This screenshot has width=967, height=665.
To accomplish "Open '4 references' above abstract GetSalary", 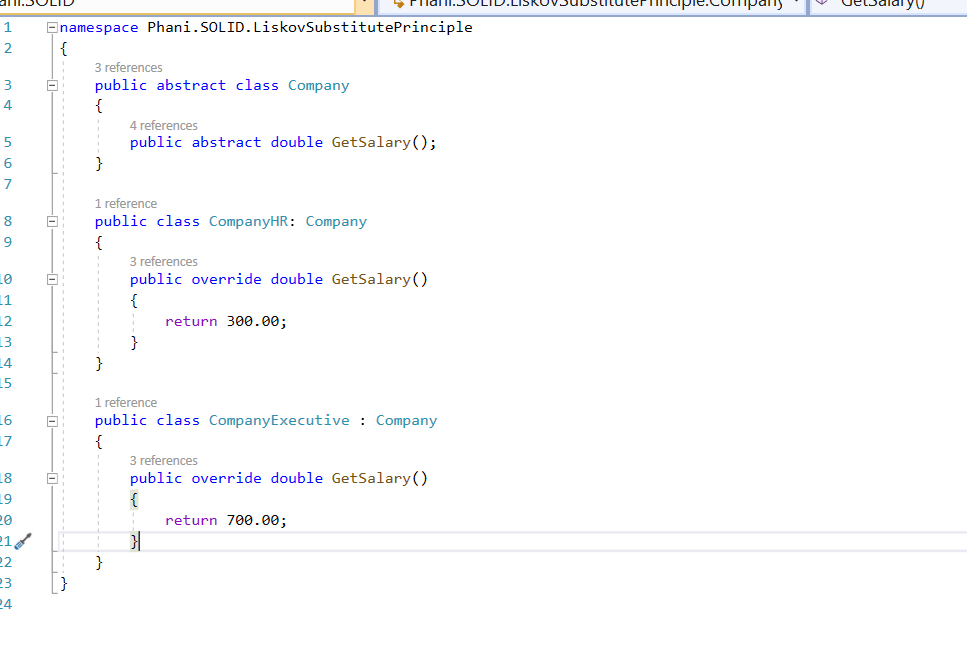I will pyautogui.click(x=163, y=126).
